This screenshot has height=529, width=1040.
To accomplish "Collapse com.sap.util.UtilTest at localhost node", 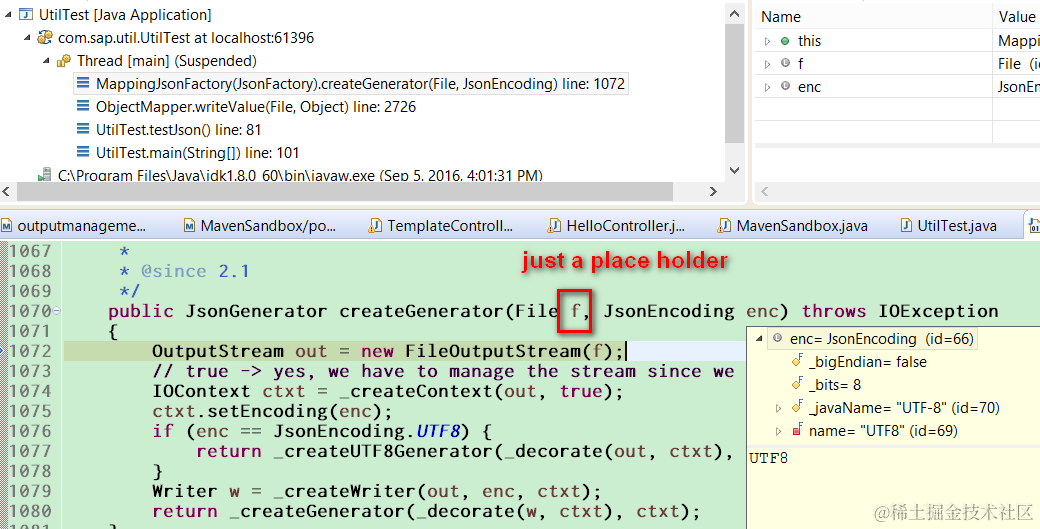I will point(27,38).
